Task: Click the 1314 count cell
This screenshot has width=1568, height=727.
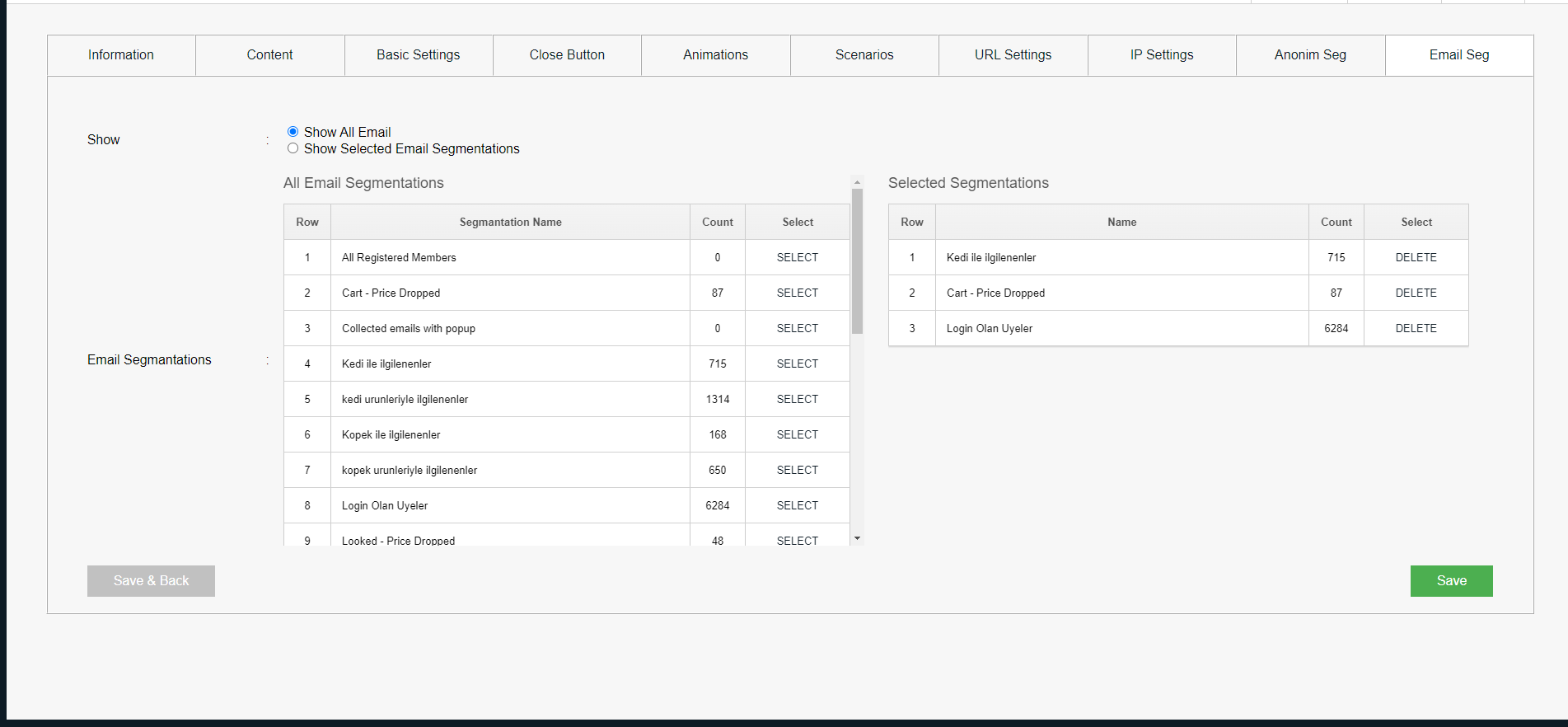Action: coord(718,399)
